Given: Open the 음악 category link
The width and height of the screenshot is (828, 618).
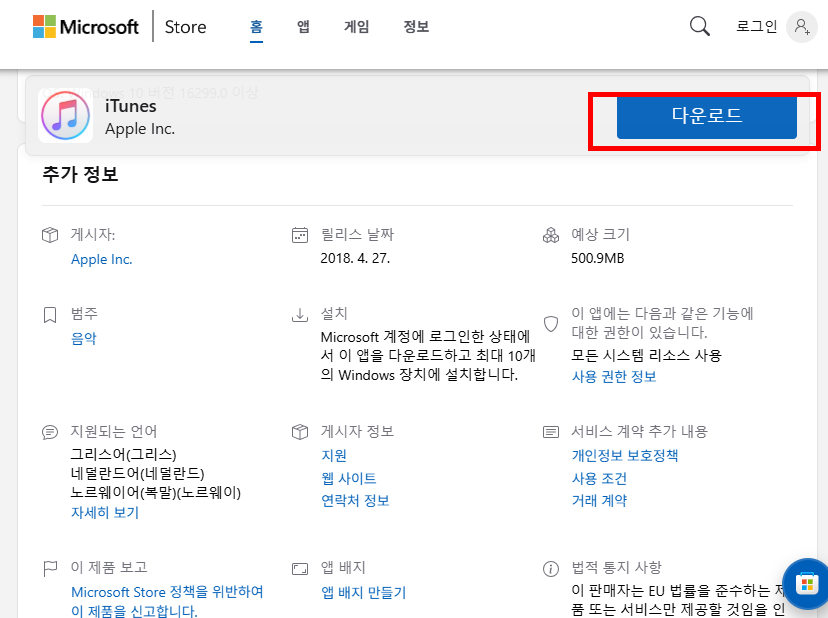Looking at the screenshot, I should click(x=84, y=339).
